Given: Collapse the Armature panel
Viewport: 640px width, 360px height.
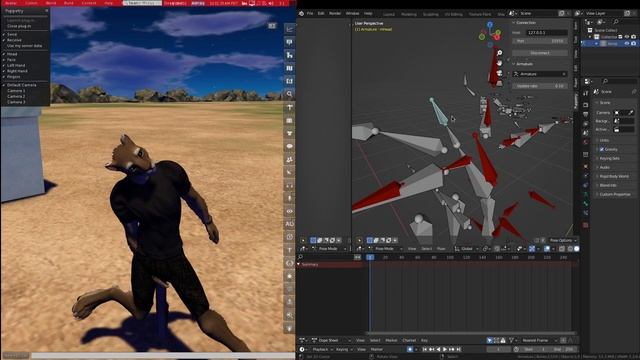Looking at the screenshot, I should [514, 64].
